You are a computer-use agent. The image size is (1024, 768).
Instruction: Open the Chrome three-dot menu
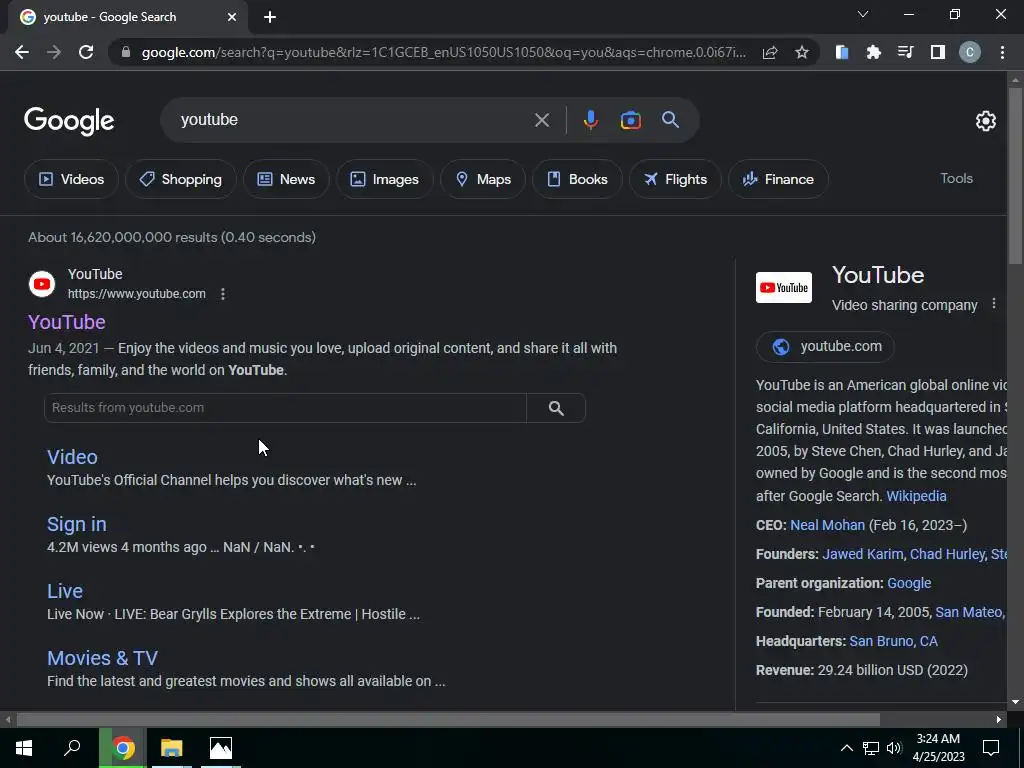(1002, 52)
